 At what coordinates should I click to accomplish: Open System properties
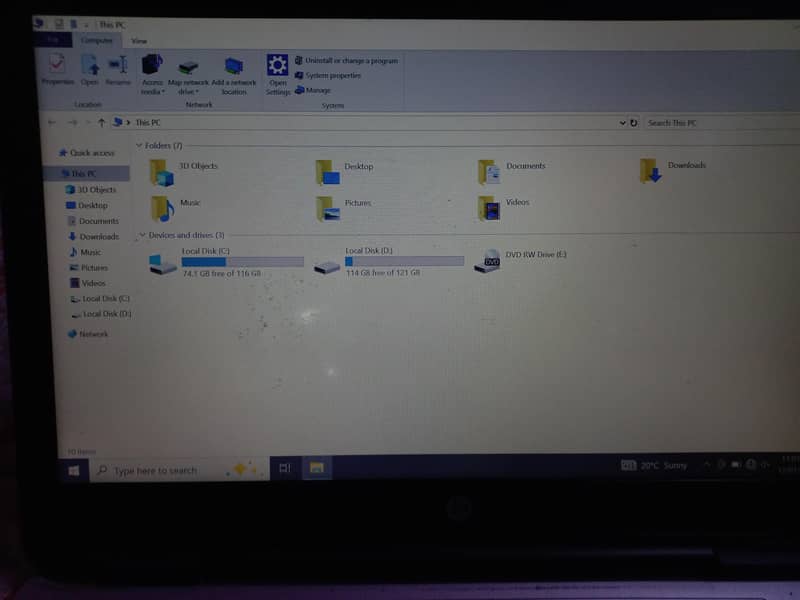coord(328,76)
